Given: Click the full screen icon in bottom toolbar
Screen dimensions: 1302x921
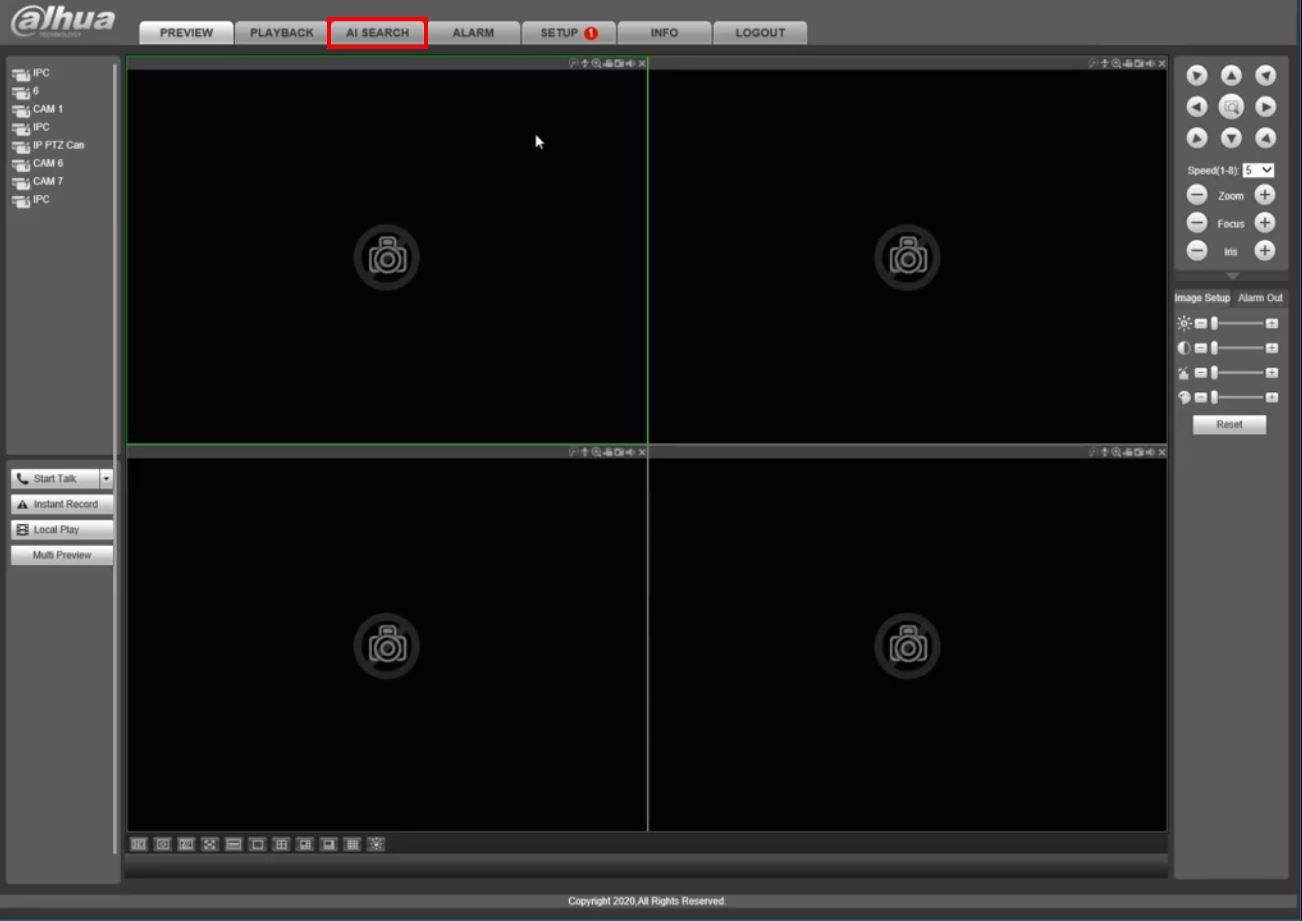Looking at the screenshot, I should click(x=210, y=844).
